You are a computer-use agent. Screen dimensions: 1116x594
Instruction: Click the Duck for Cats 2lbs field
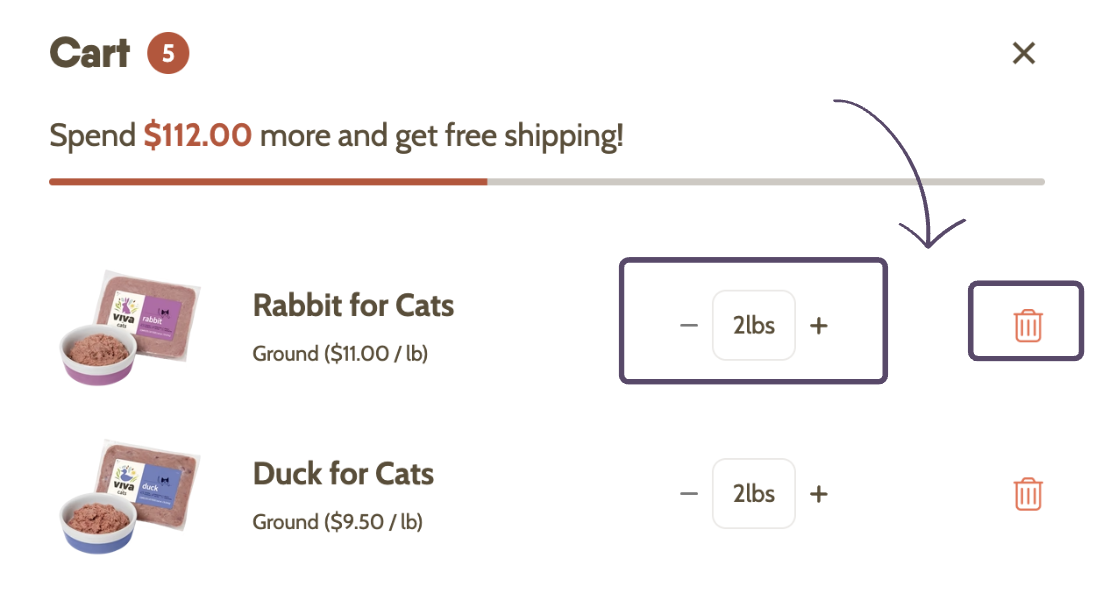(x=754, y=493)
